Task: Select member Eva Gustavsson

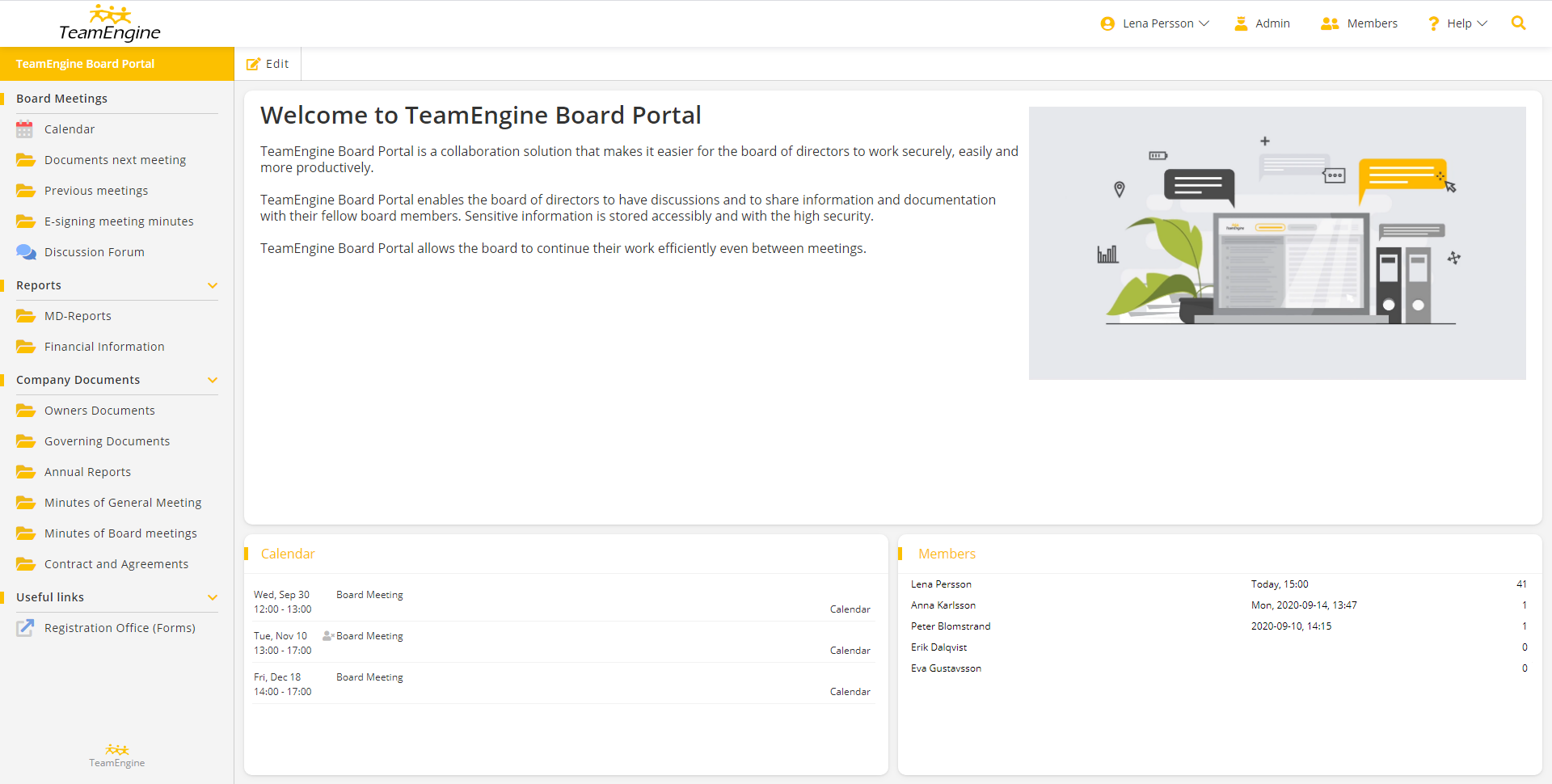Action: tap(946, 668)
